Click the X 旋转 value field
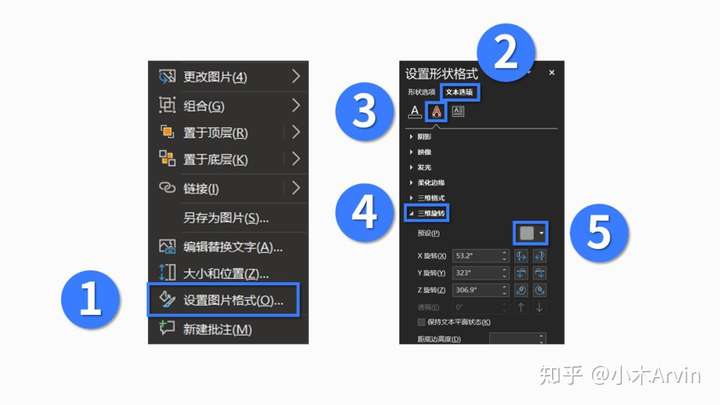Viewport: 720px width, 405px height. (480, 256)
